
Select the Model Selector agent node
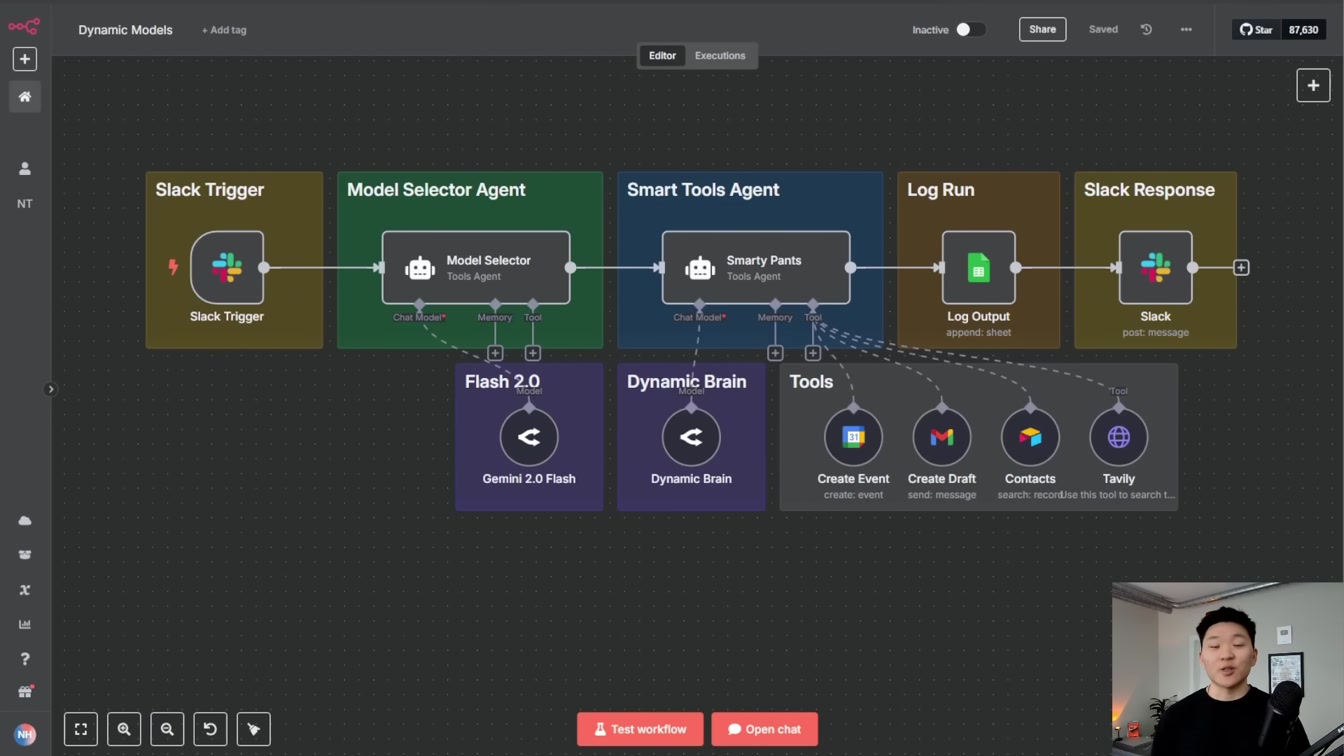476,268
